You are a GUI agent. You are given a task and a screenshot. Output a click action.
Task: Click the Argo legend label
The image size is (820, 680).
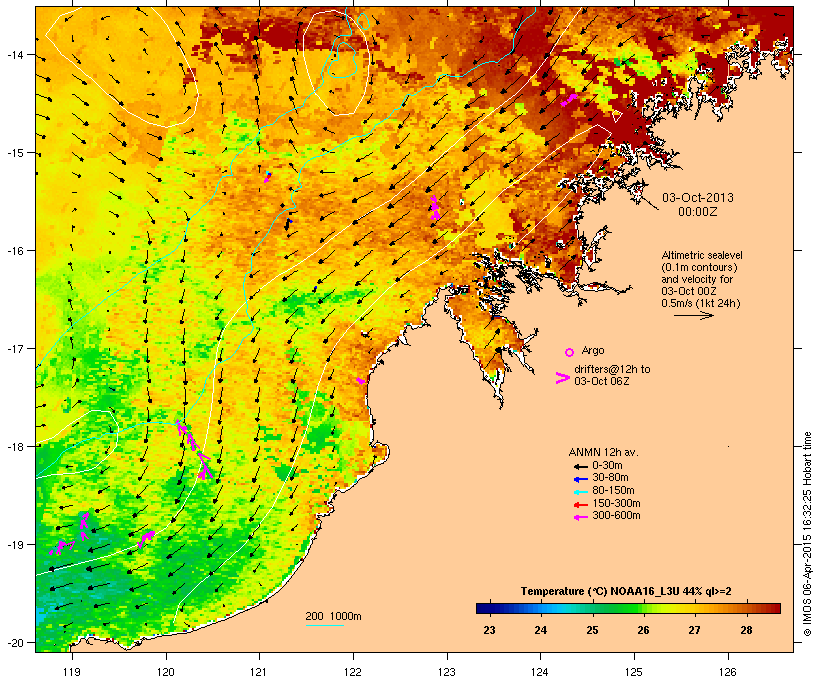pyautogui.click(x=593, y=350)
